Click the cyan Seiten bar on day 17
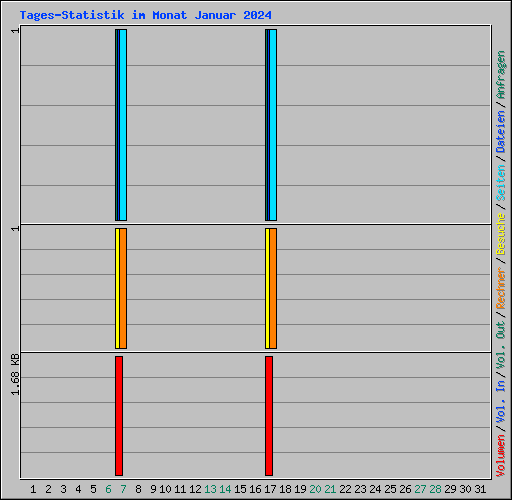This screenshot has width=512, height=500. tap(273, 125)
